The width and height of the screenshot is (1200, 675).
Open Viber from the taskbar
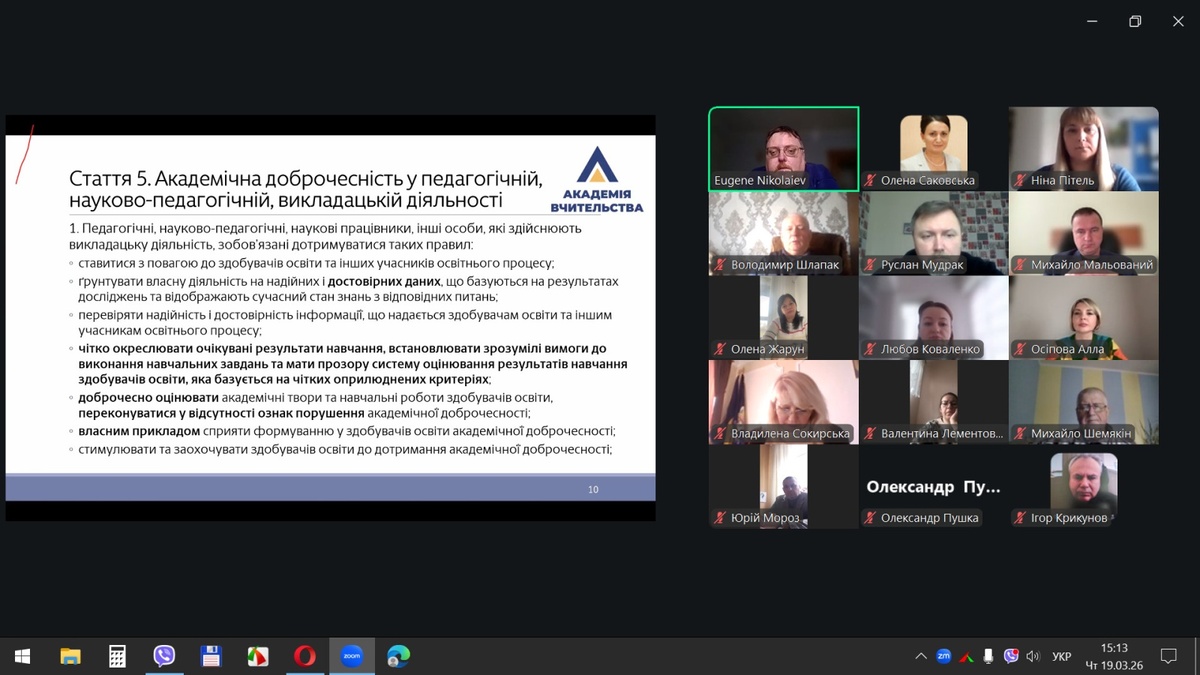(164, 656)
